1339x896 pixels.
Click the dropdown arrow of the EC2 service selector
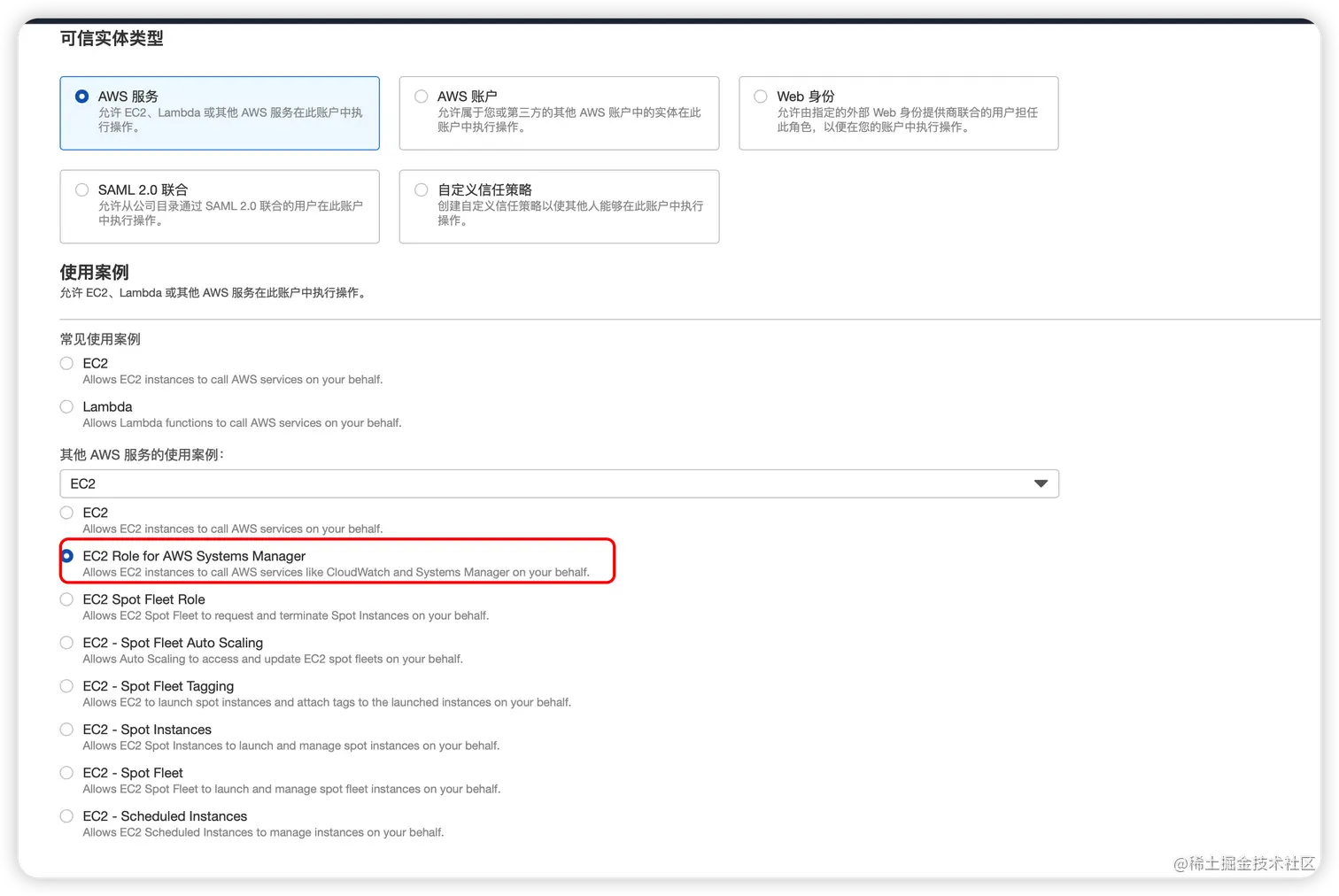pyautogui.click(x=1041, y=483)
